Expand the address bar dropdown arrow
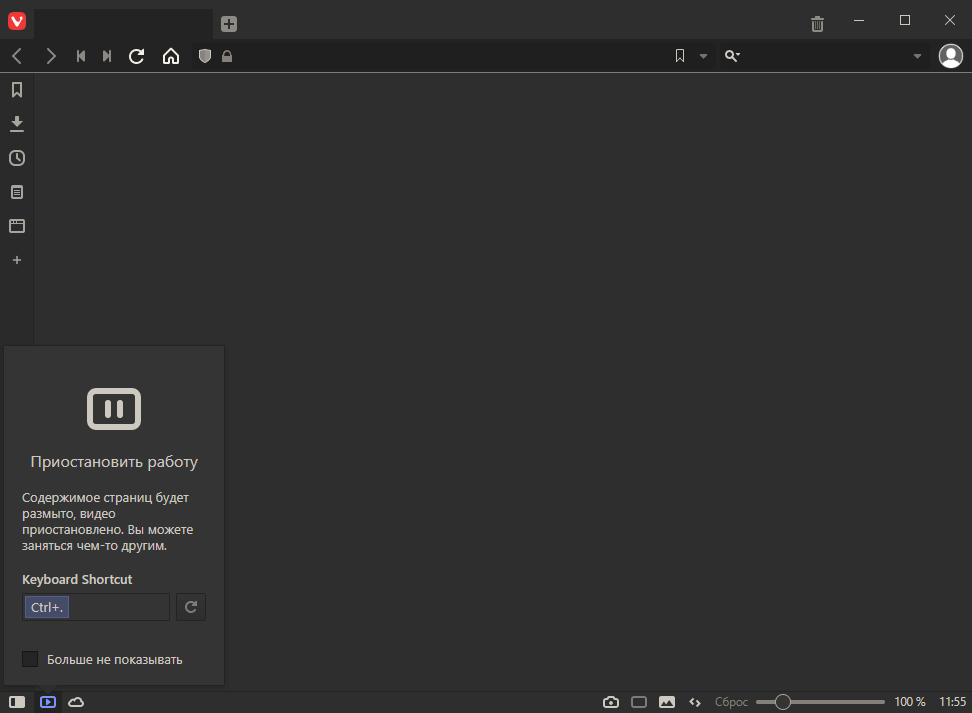The height and width of the screenshot is (713, 972). click(x=703, y=56)
